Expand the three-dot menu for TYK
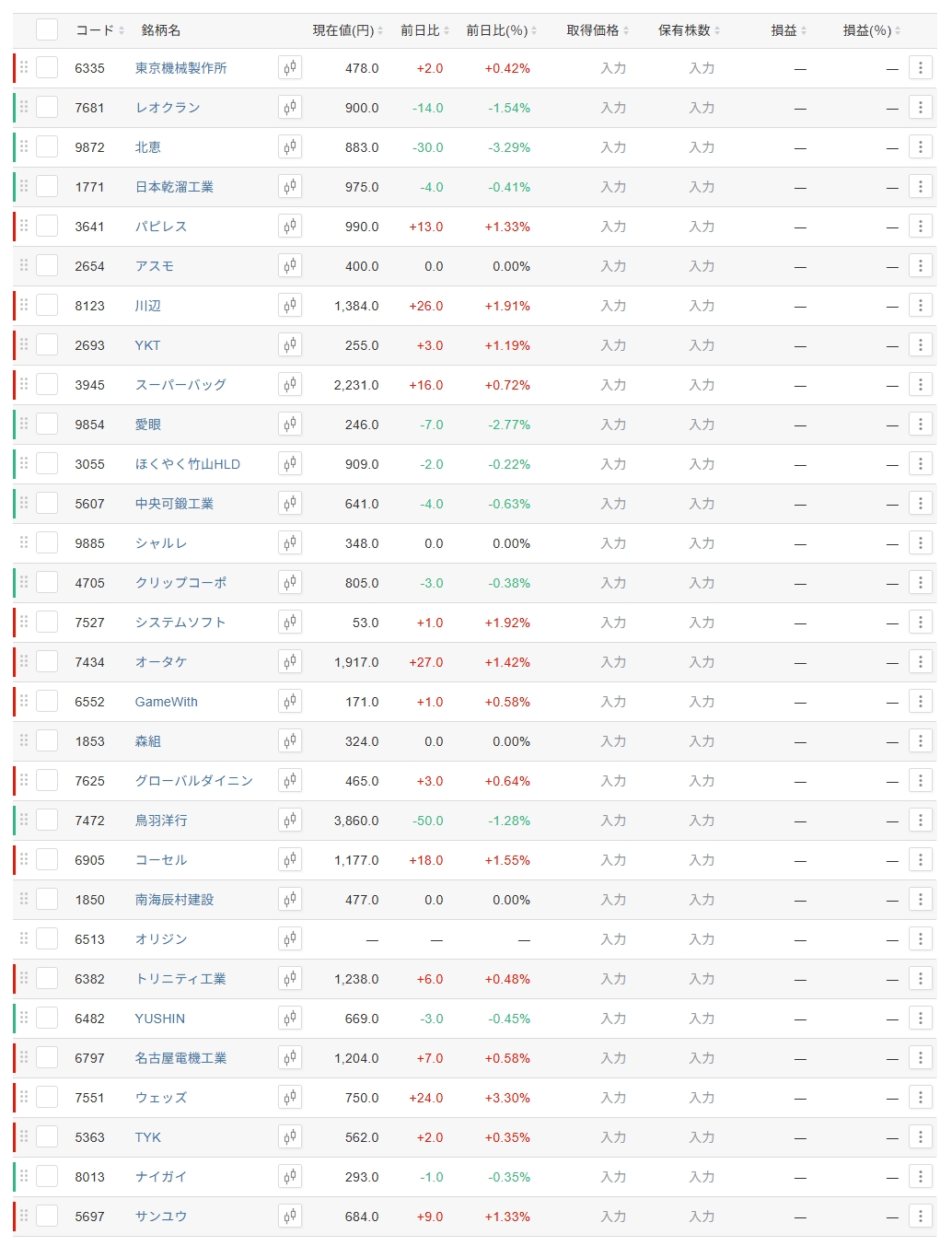Image resolution: width=952 pixels, height=1246 pixels. click(920, 1137)
